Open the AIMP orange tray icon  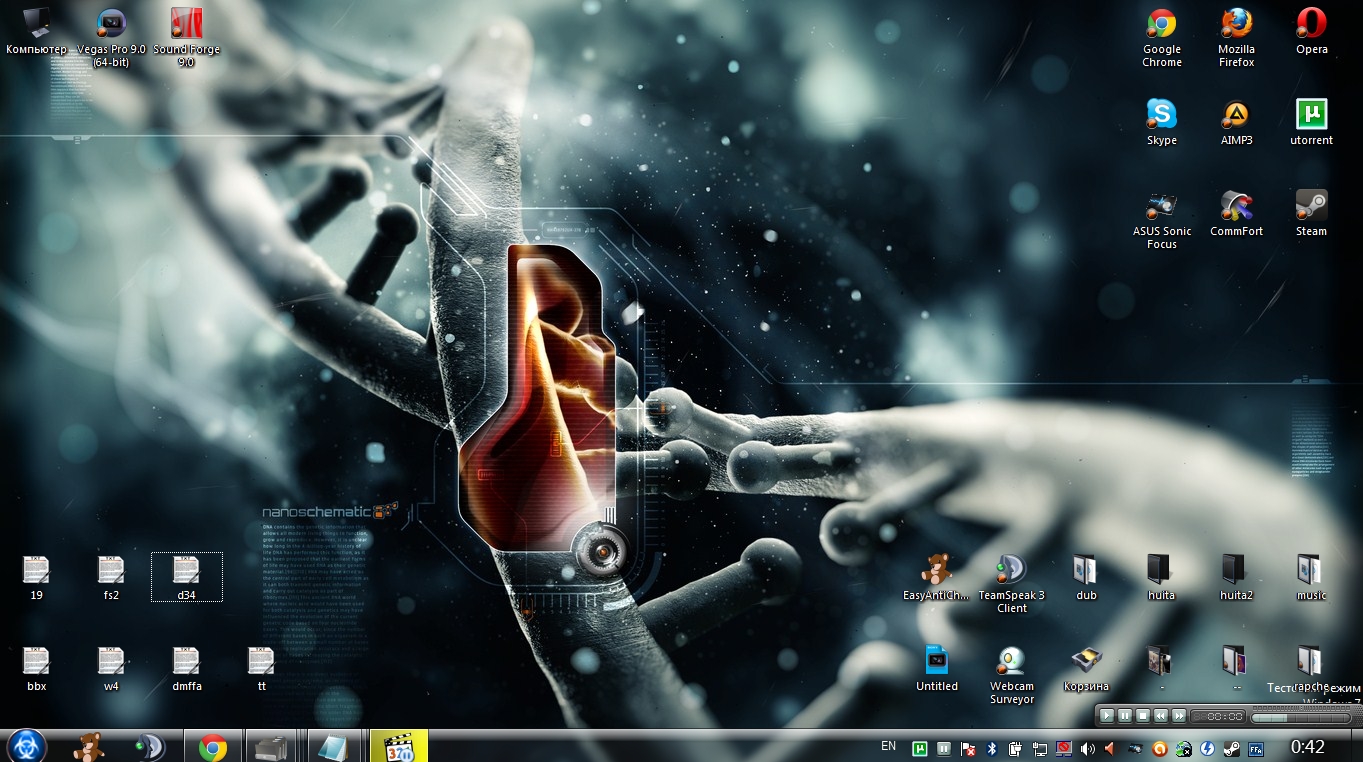1160,747
